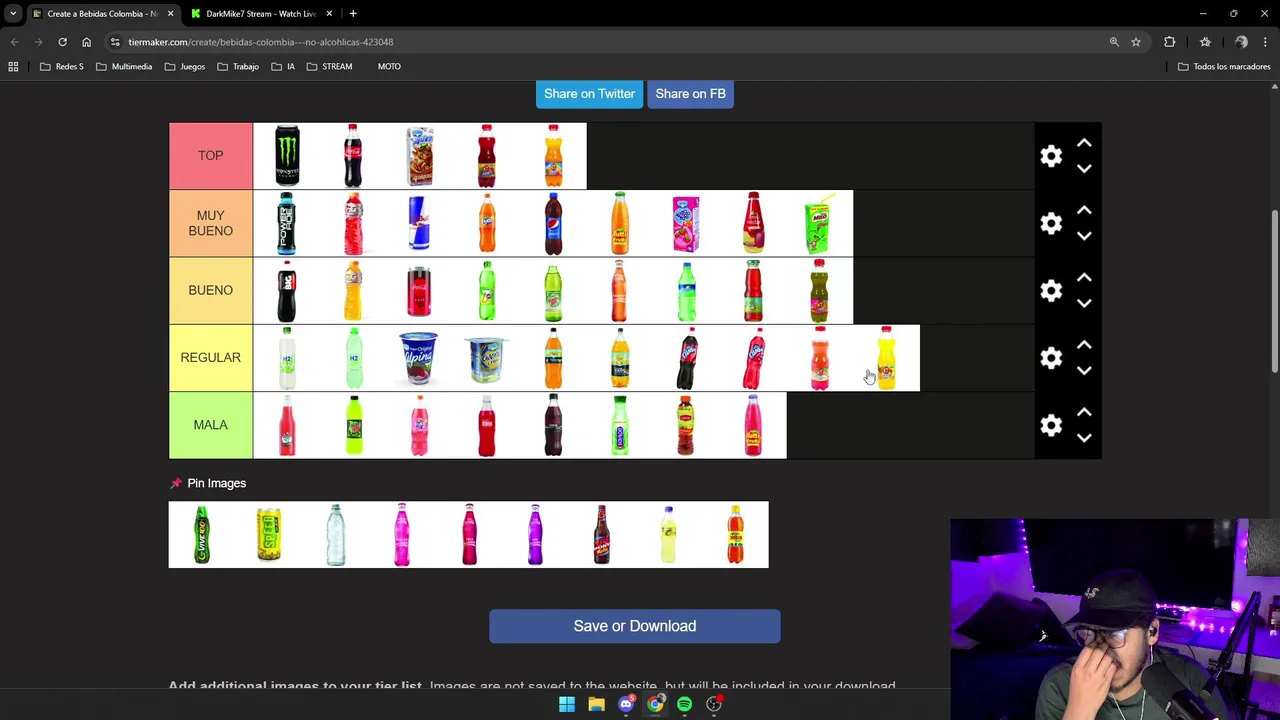Move REGULAR tier row up
This screenshot has height=720, width=1280.
[1084, 345]
